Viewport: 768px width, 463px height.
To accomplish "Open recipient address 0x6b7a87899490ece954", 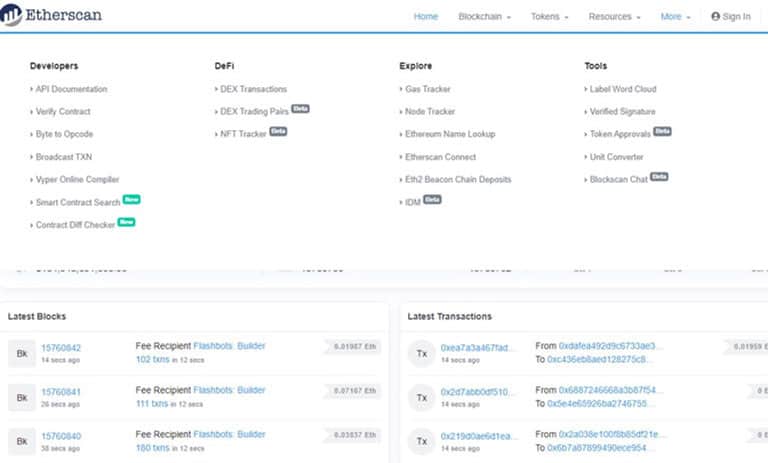I will pos(600,448).
